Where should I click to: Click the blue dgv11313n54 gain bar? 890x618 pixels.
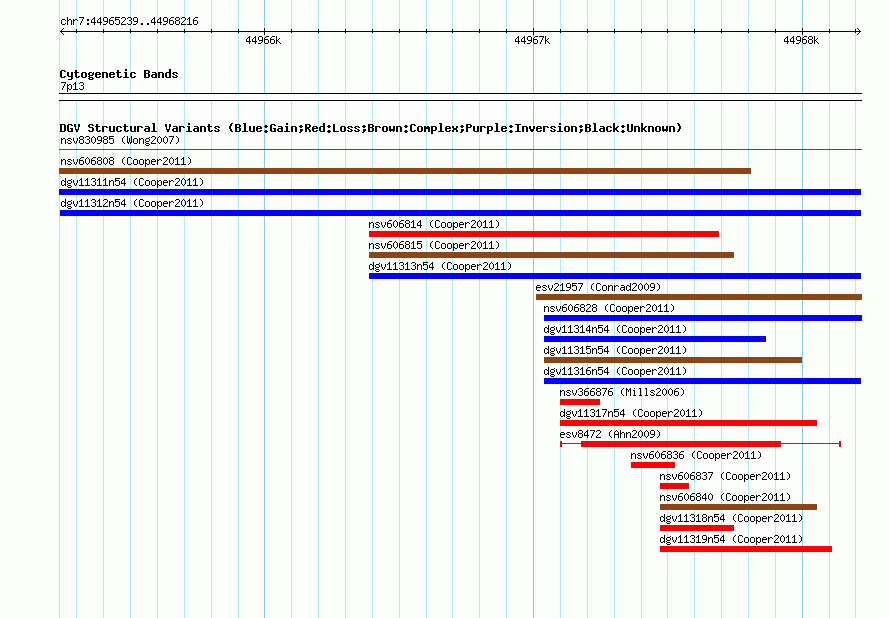pyautogui.click(x=615, y=276)
